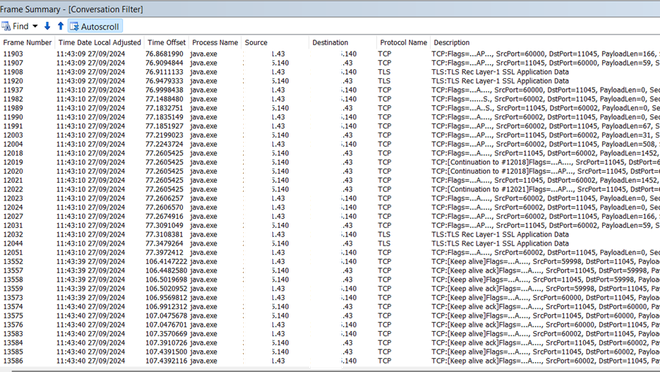Select frame number 13583
Image resolution: width=660 pixels, height=372 pixels.
coord(13,334)
